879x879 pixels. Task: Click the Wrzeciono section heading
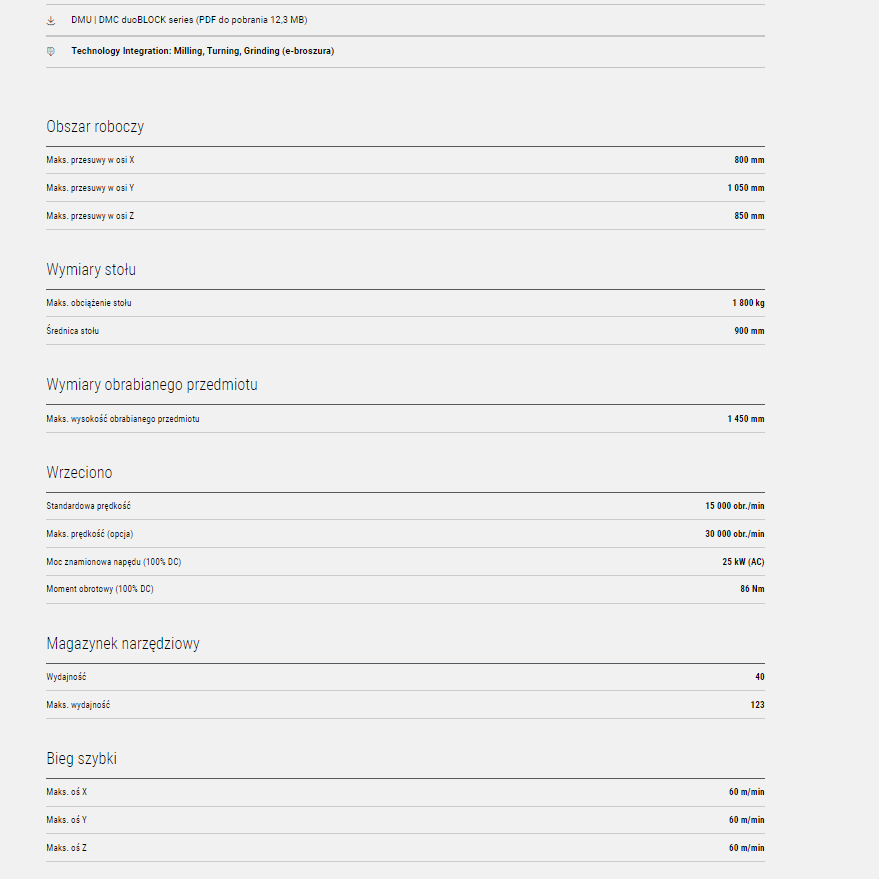click(x=79, y=473)
